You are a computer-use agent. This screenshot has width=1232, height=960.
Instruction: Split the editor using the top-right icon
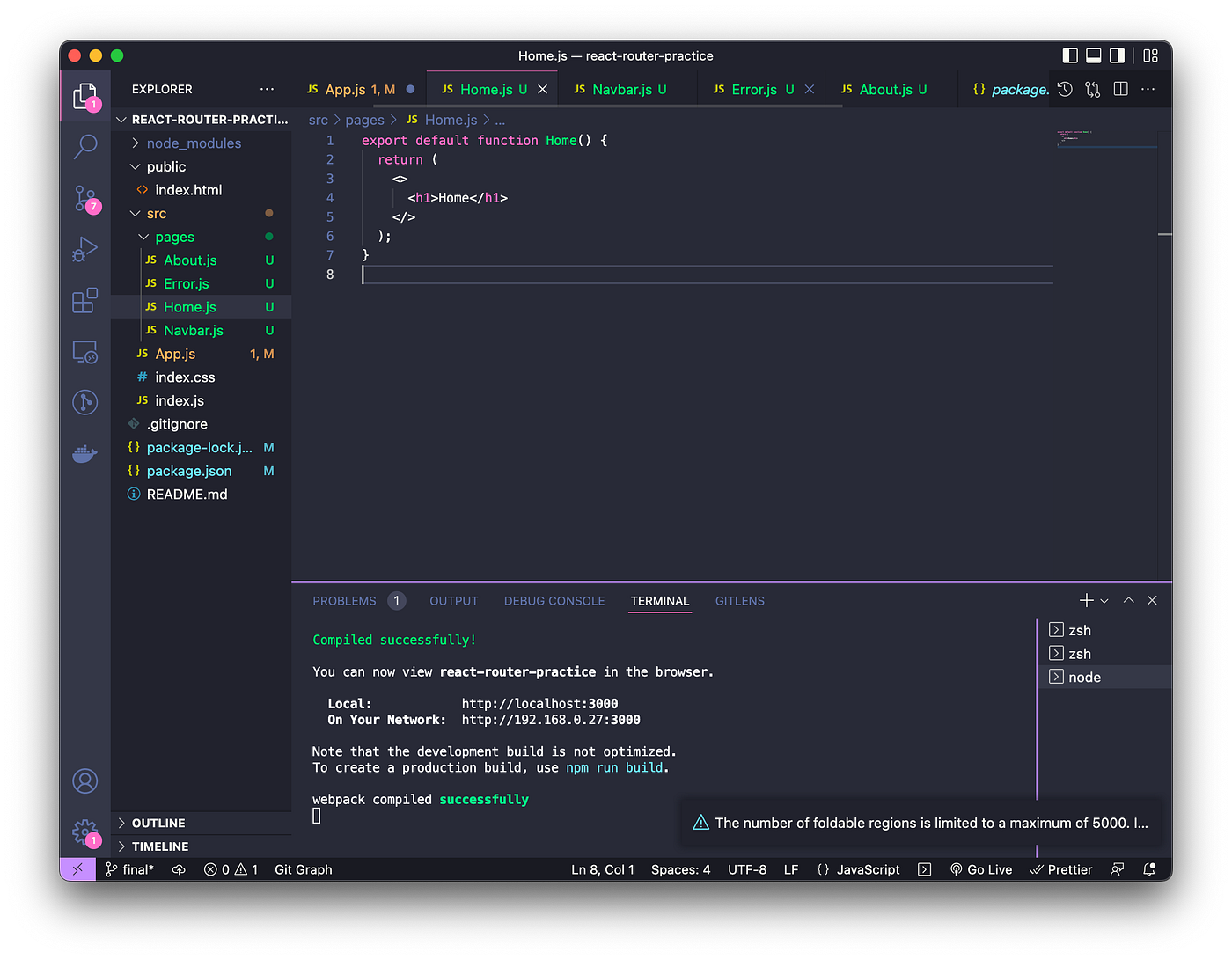coord(1118,89)
